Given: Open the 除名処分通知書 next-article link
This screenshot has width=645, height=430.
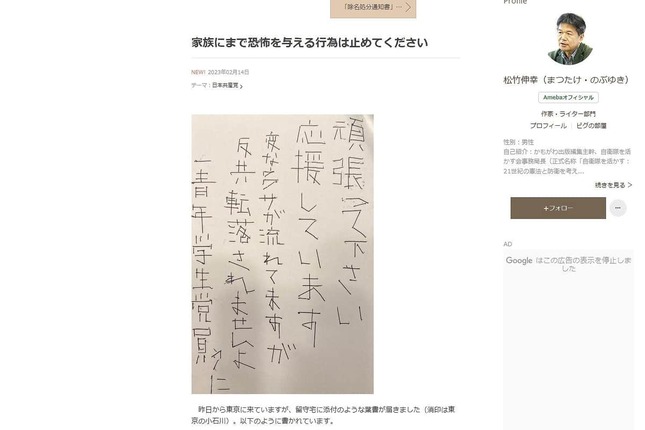Looking at the screenshot, I should click(x=373, y=7).
